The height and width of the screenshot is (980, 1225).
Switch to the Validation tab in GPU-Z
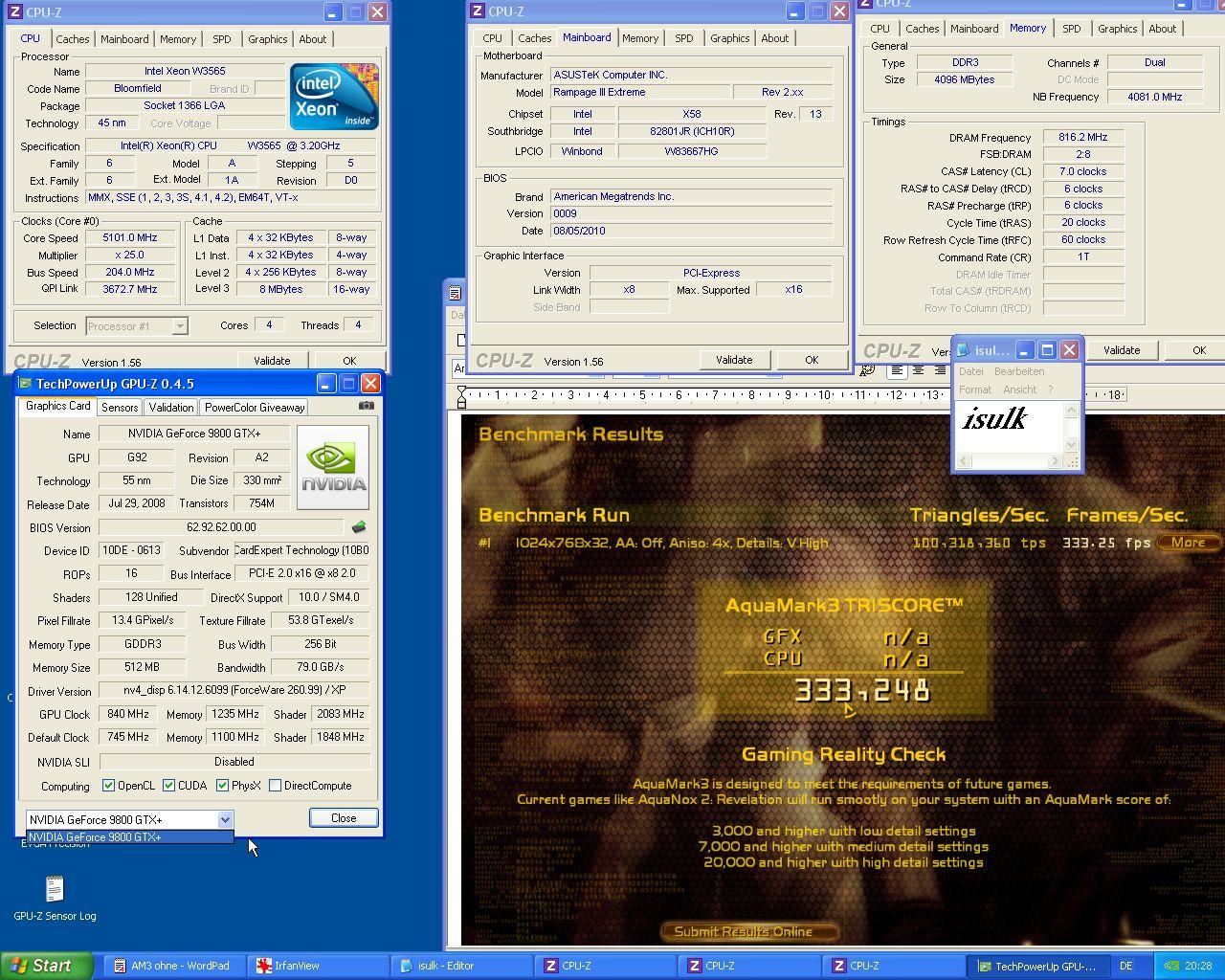(x=171, y=407)
